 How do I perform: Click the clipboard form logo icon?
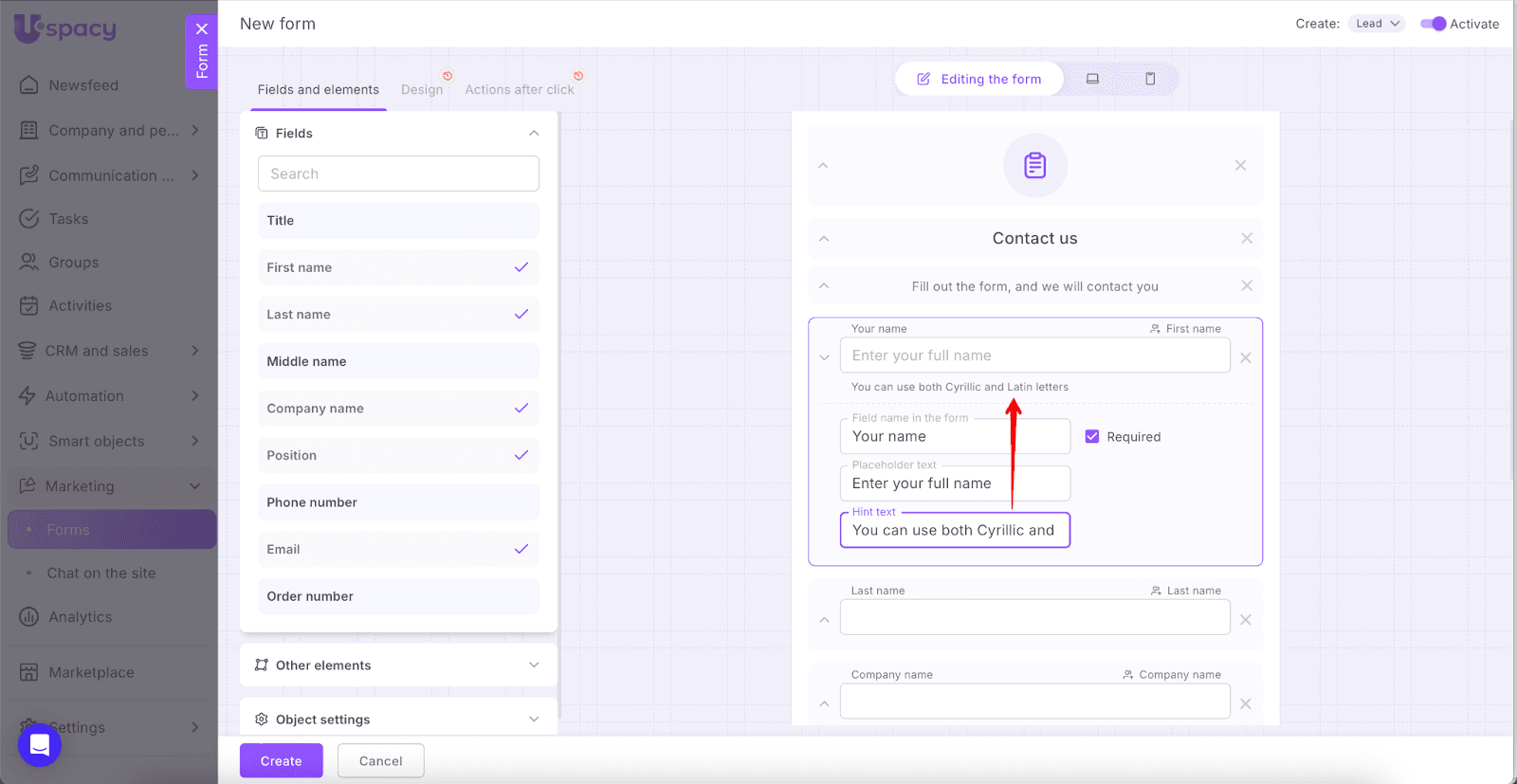pos(1034,166)
